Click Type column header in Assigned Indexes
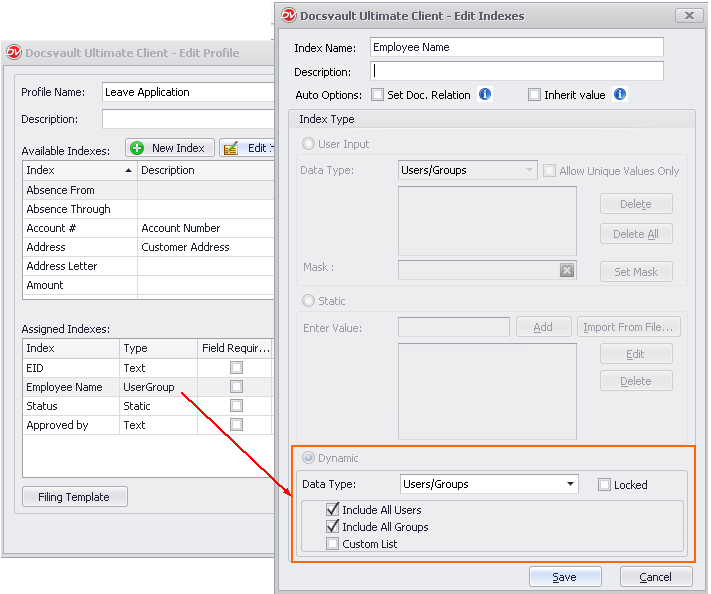The image size is (711, 594). tap(158, 348)
